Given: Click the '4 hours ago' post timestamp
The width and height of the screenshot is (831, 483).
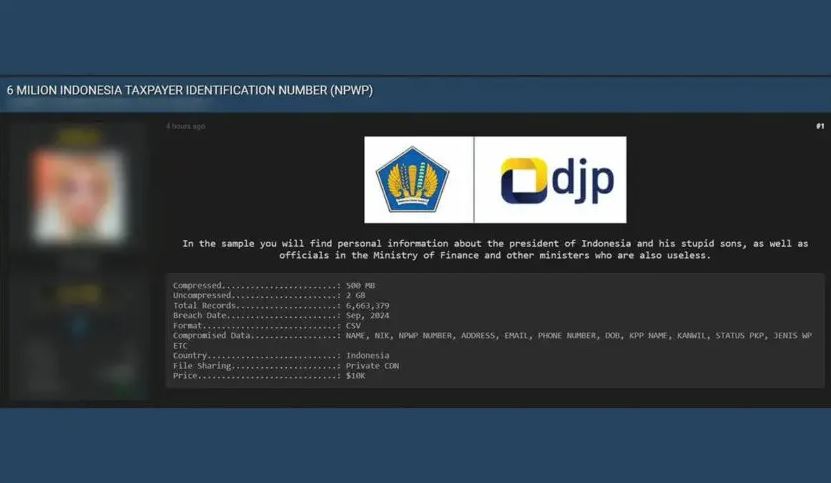Looking at the screenshot, I should point(186,126).
